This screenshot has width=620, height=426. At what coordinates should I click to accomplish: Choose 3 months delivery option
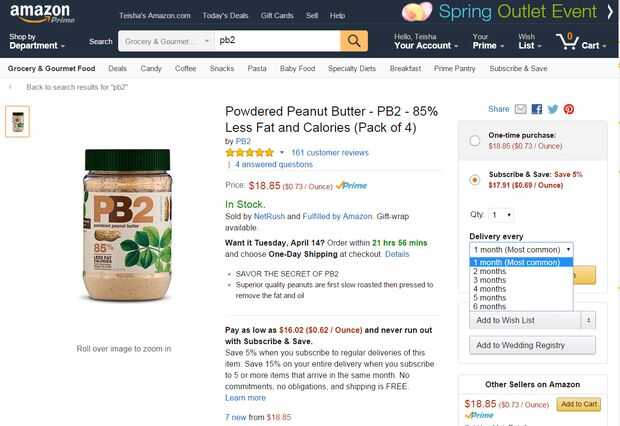tap(490, 280)
